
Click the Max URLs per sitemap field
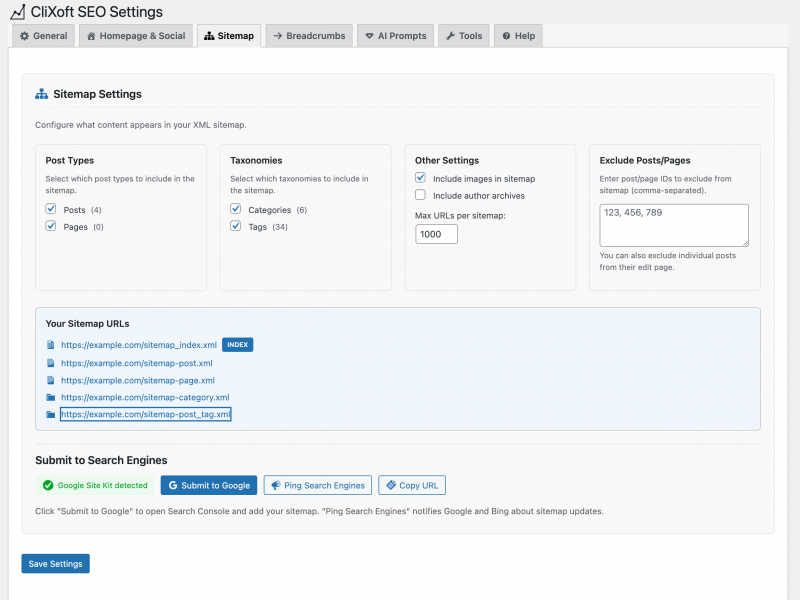pos(436,233)
